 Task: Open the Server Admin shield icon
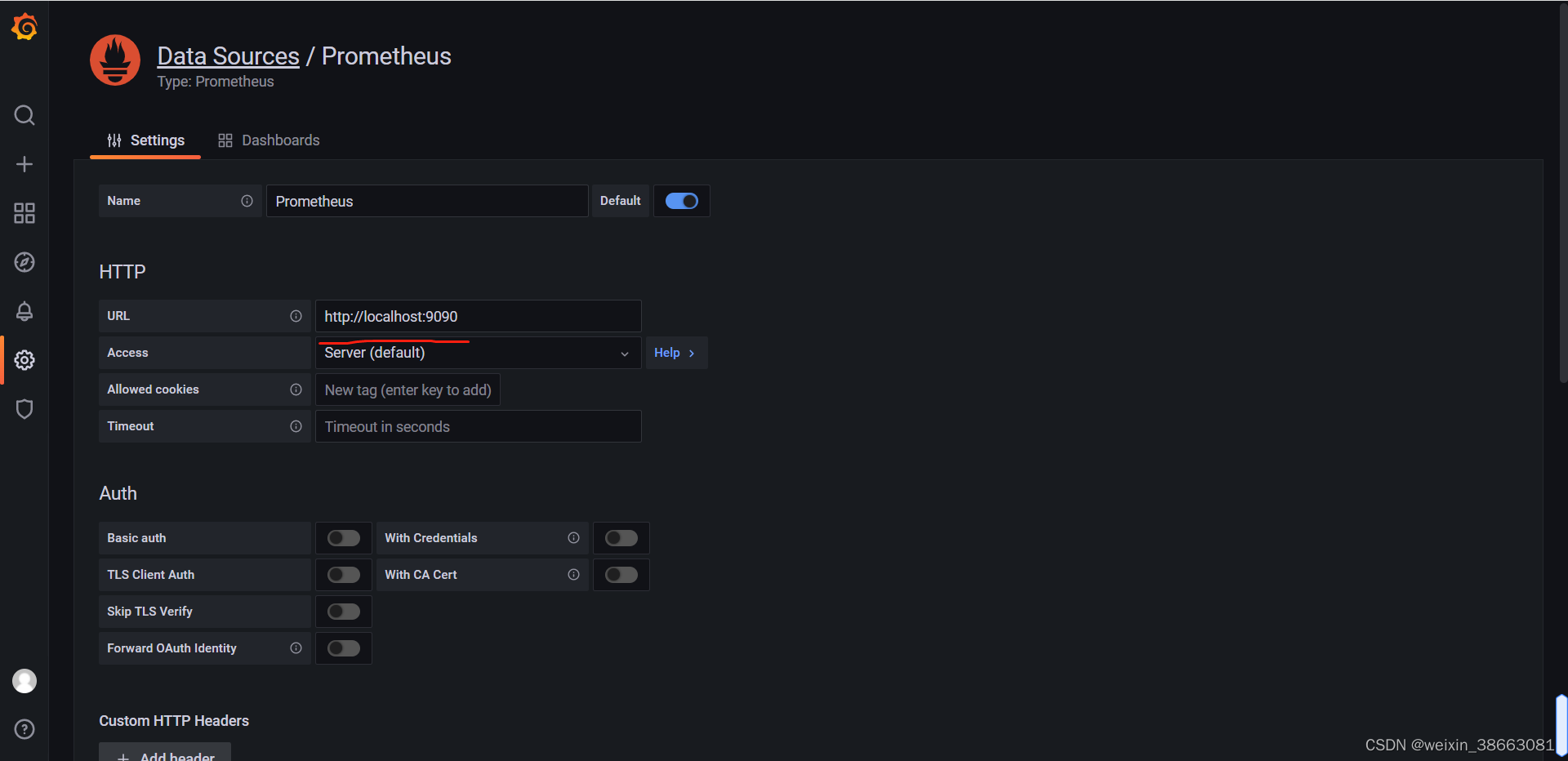(x=24, y=409)
